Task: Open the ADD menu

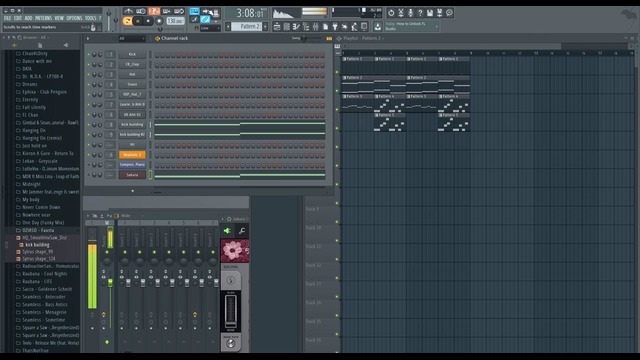Action: [28, 18]
